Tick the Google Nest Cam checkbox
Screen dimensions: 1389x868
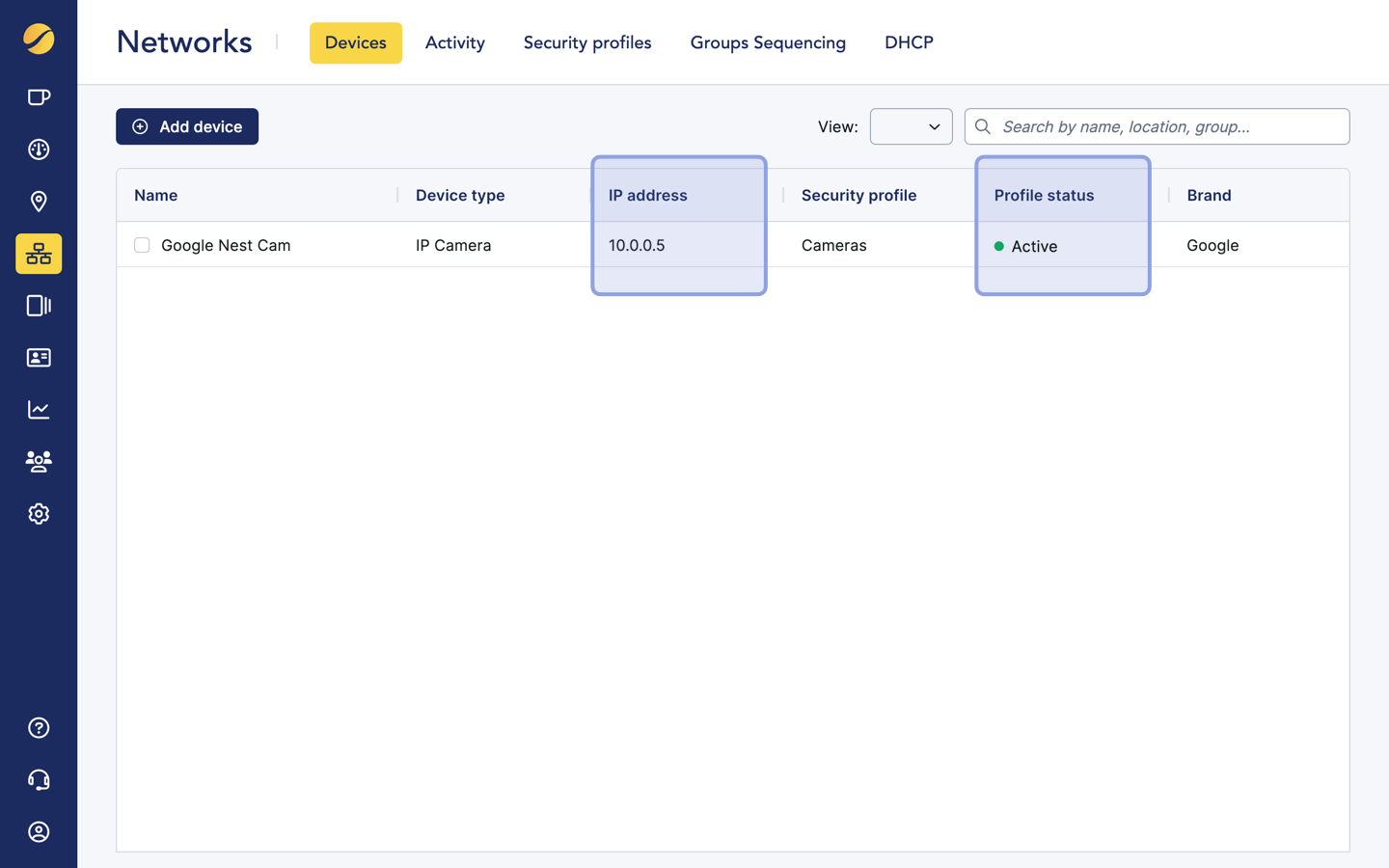tap(142, 246)
